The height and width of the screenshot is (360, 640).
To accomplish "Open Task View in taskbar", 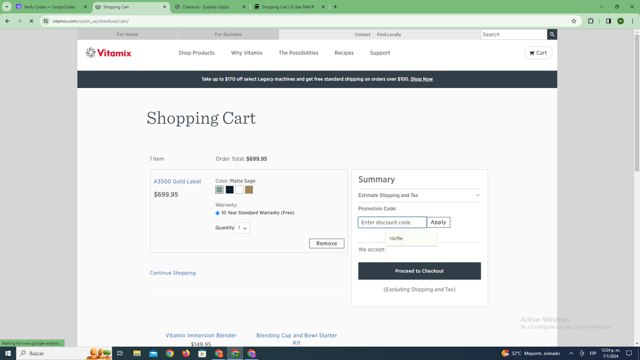I will 120,353.
